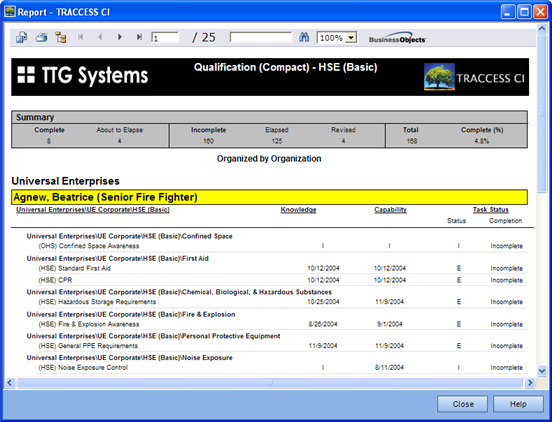552x422 pixels.
Task: Click the horizontal scrollbar right arrow
Action: point(530,383)
